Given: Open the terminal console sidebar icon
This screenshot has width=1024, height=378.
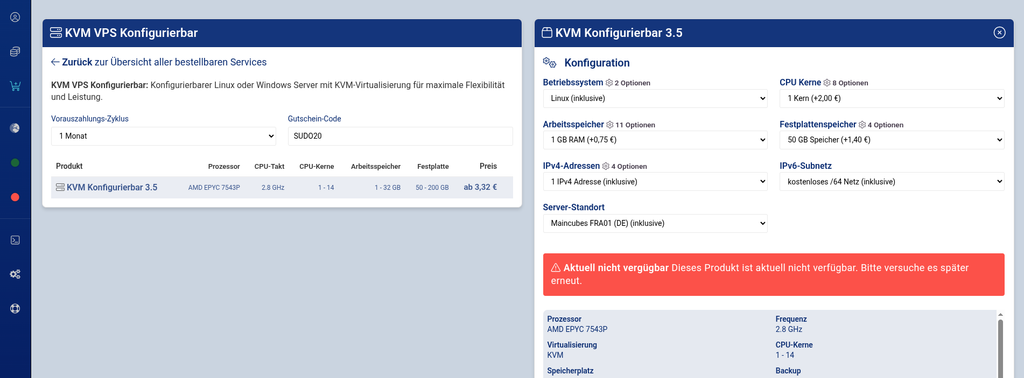Looking at the screenshot, I should pyautogui.click(x=15, y=240).
